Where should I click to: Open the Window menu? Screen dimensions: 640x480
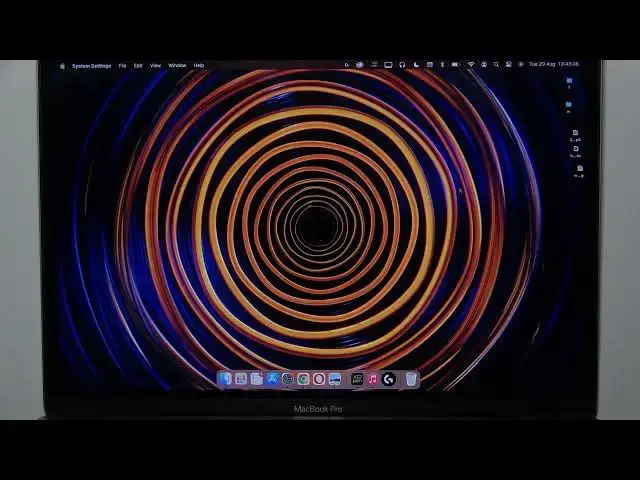tap(177, 66)
